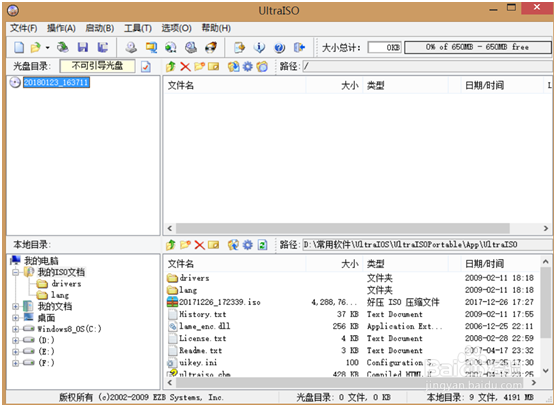The height and width of the screenshot is (405, 554).
Task: Click the blue Information icon
Action: (x=259, y=47)
